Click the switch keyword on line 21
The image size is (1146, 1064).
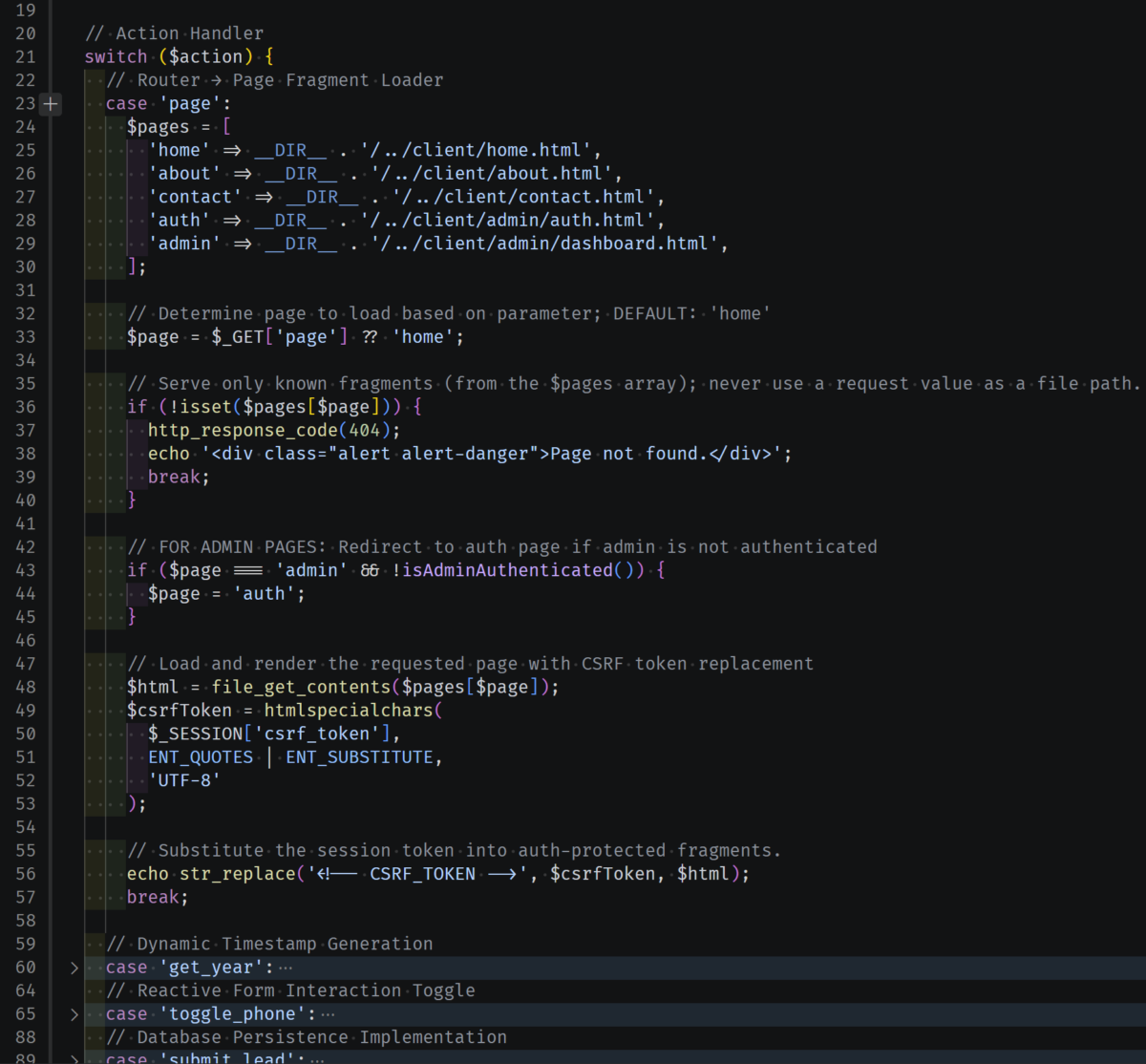point(117,56)
